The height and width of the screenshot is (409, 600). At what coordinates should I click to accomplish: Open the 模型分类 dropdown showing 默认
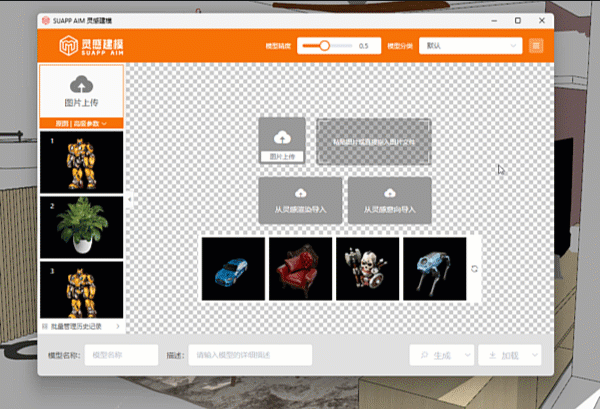[x=471, y=46]
